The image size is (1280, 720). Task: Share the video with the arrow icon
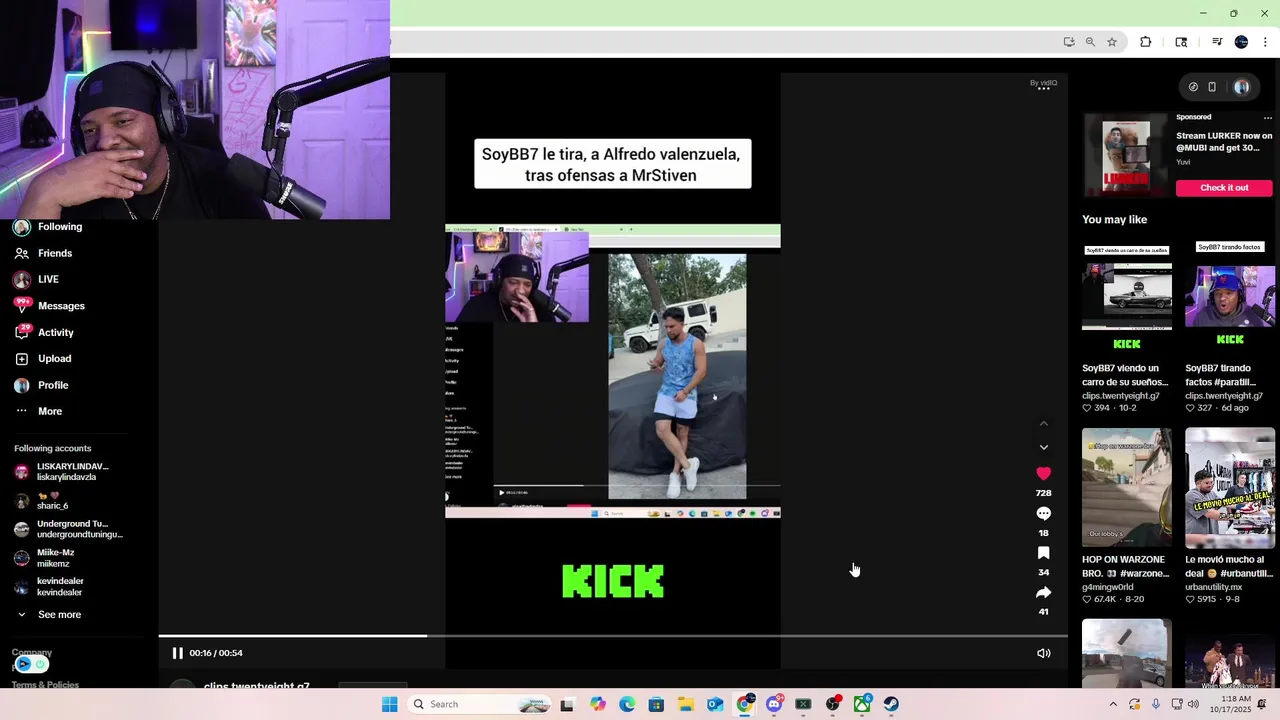(1043, 592)
